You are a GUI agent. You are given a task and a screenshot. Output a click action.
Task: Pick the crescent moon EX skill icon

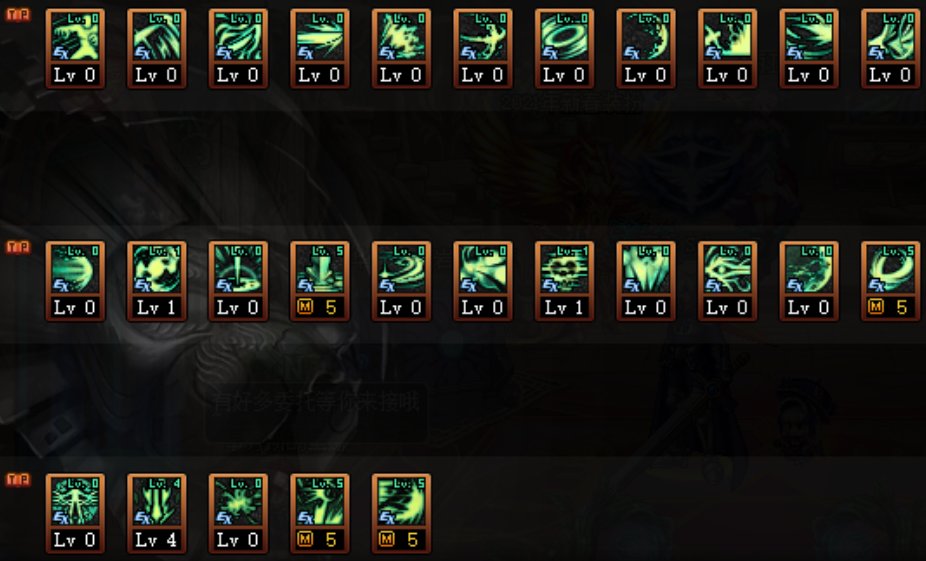[x=645, y=37]
